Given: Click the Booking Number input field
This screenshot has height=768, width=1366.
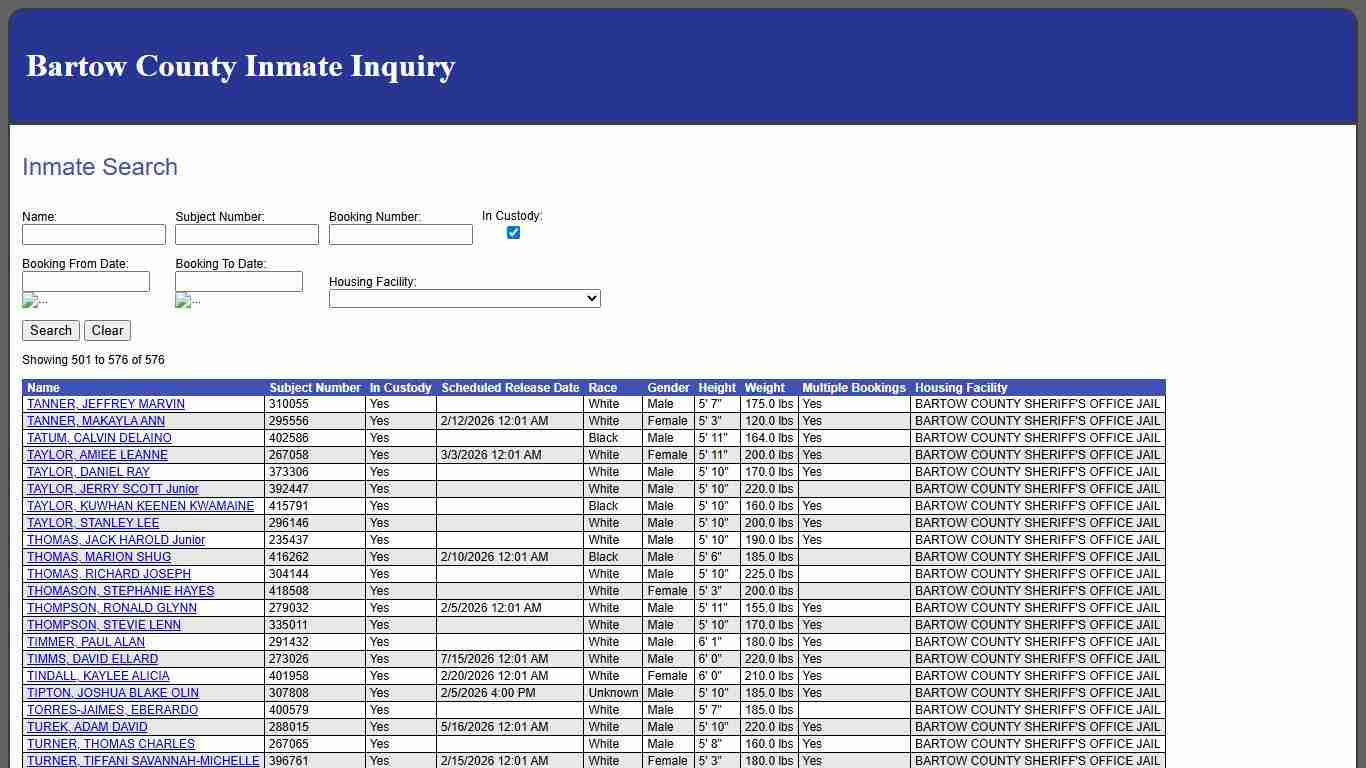Looking at the screenshot, I should (x=400, y=234).
